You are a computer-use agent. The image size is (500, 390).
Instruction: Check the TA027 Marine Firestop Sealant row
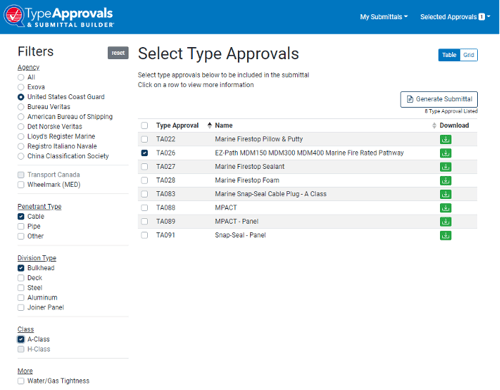144,166
